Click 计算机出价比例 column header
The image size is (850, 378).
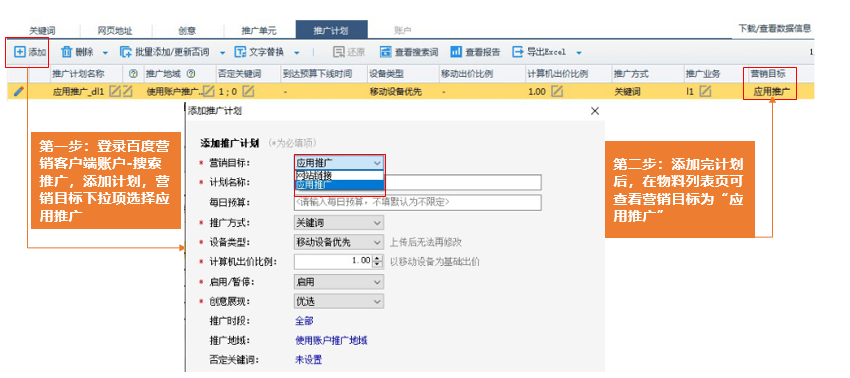[x=557, y=73]
